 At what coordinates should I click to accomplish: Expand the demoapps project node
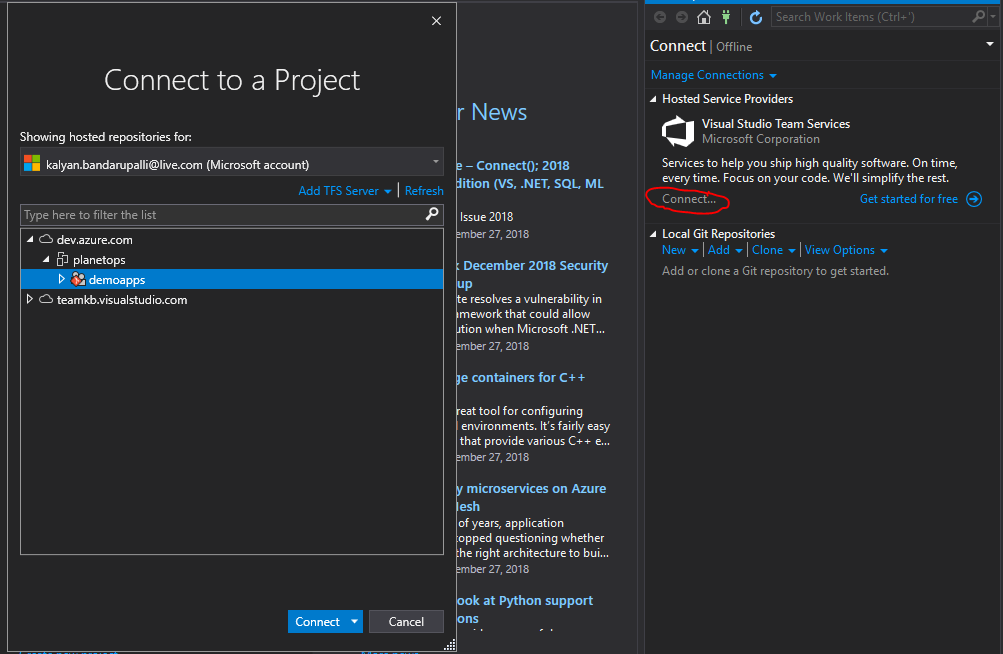[x=61, y=279]
